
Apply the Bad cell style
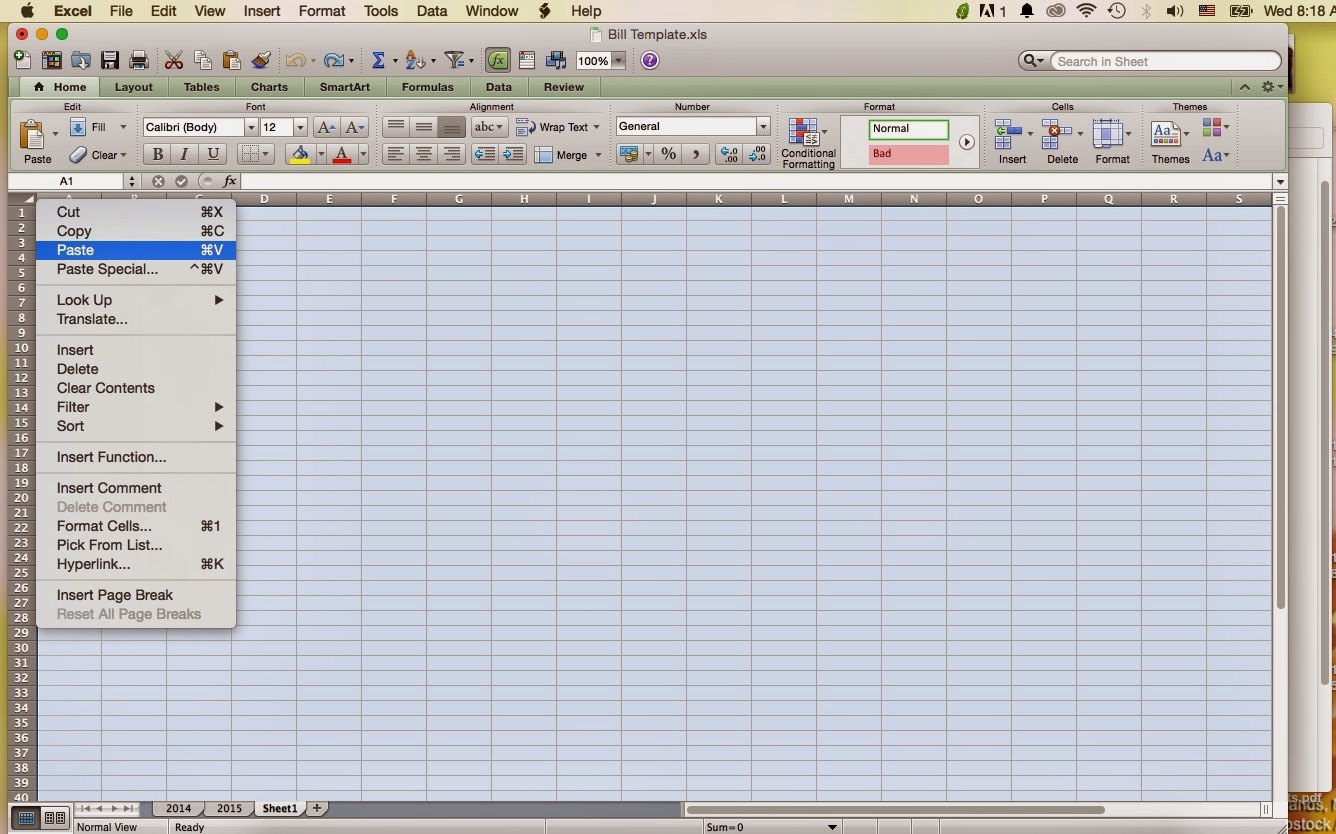908,154
